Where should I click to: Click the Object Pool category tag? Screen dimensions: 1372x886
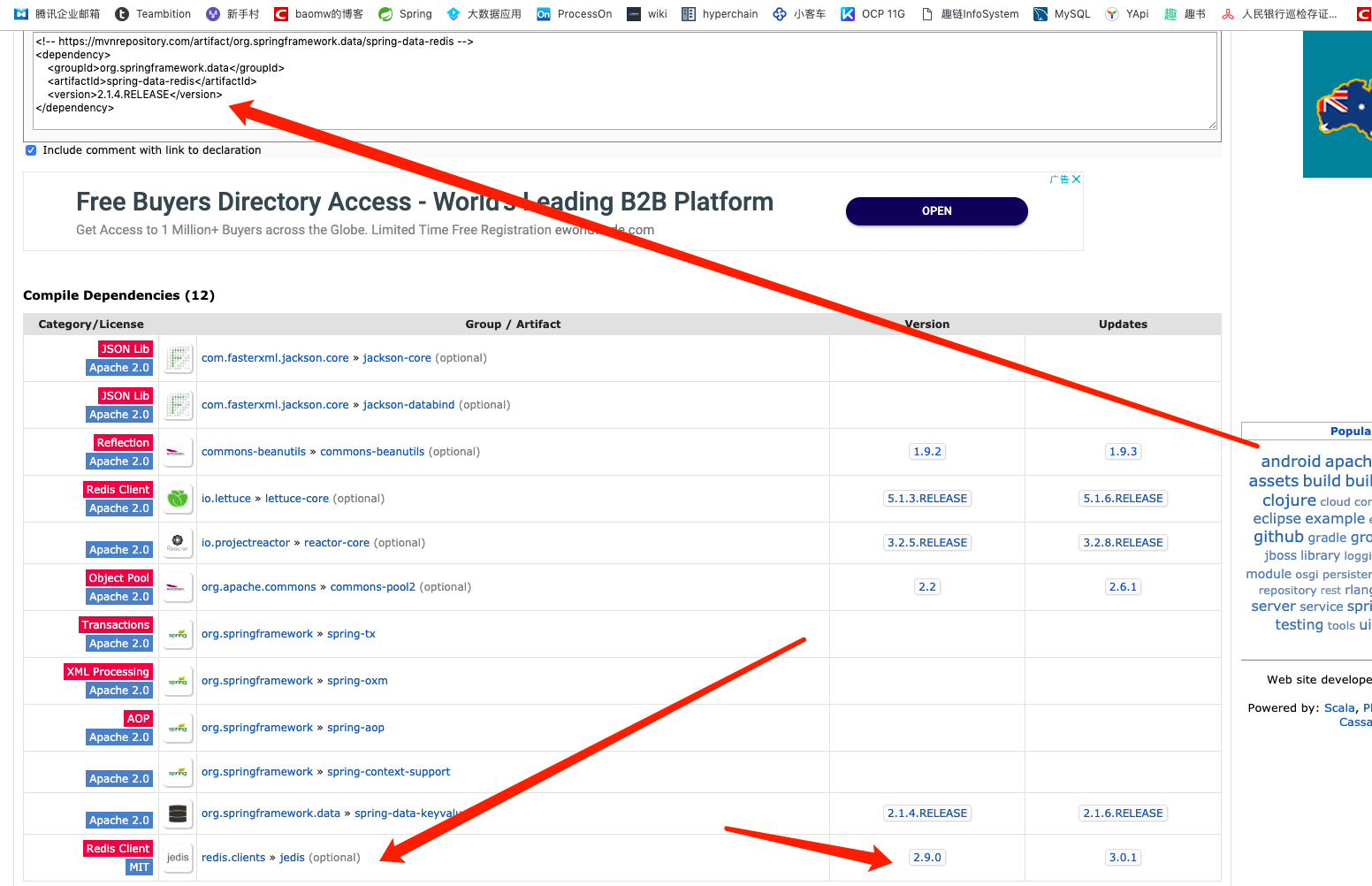click(x=119, y=578)
